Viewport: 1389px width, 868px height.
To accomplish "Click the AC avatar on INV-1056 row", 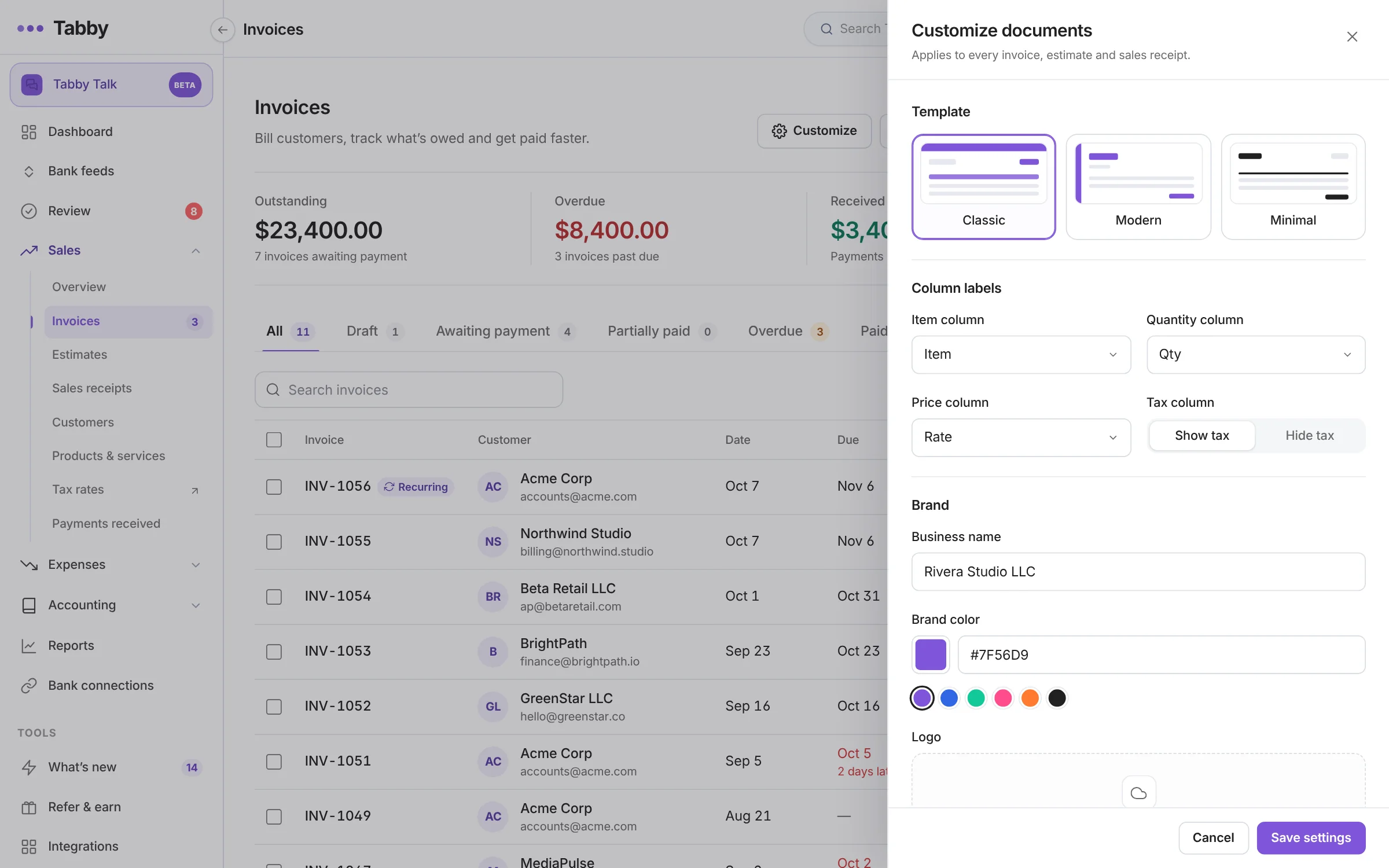I will point(493,487).
